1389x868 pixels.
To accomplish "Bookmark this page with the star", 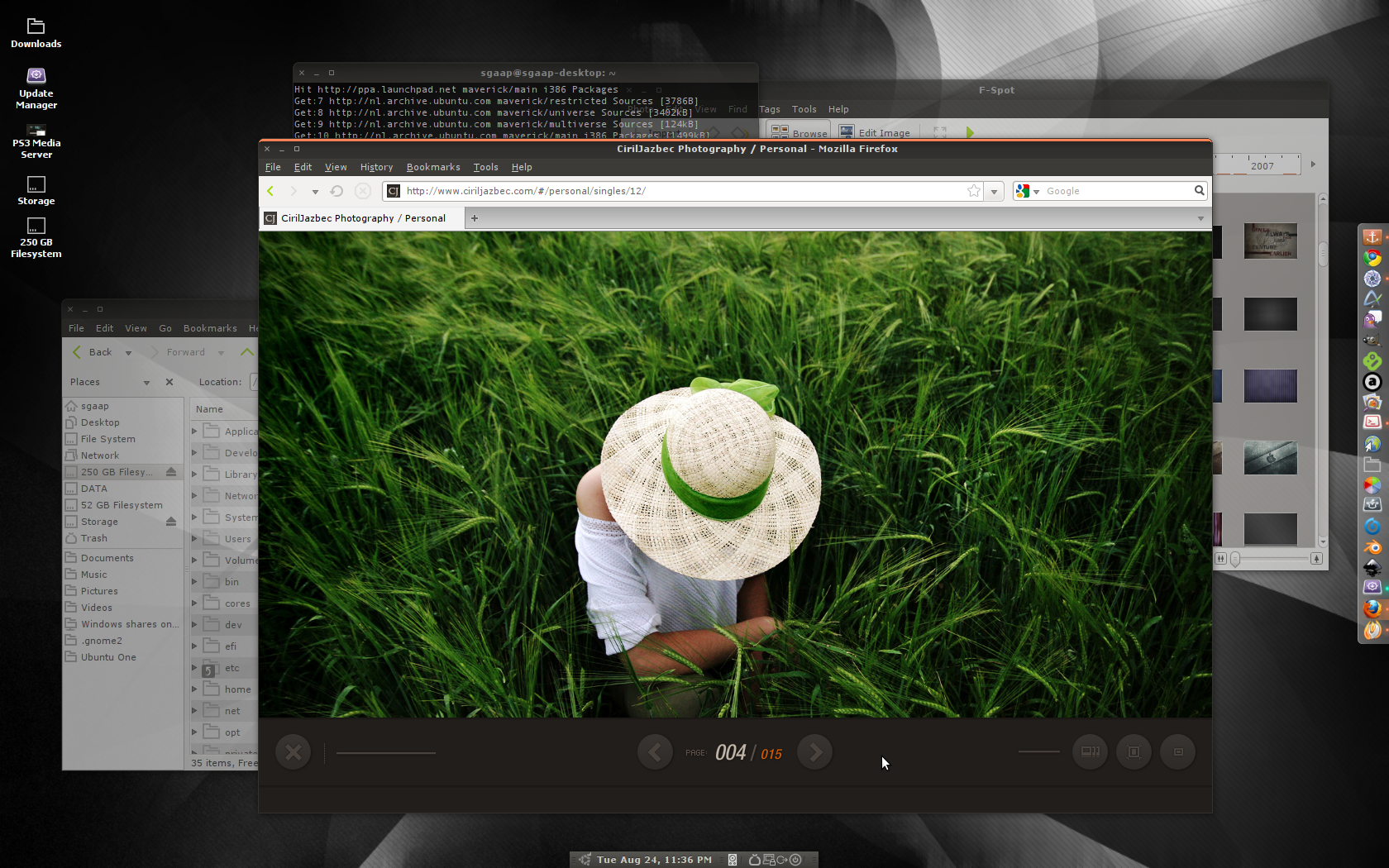I will 974,191.
